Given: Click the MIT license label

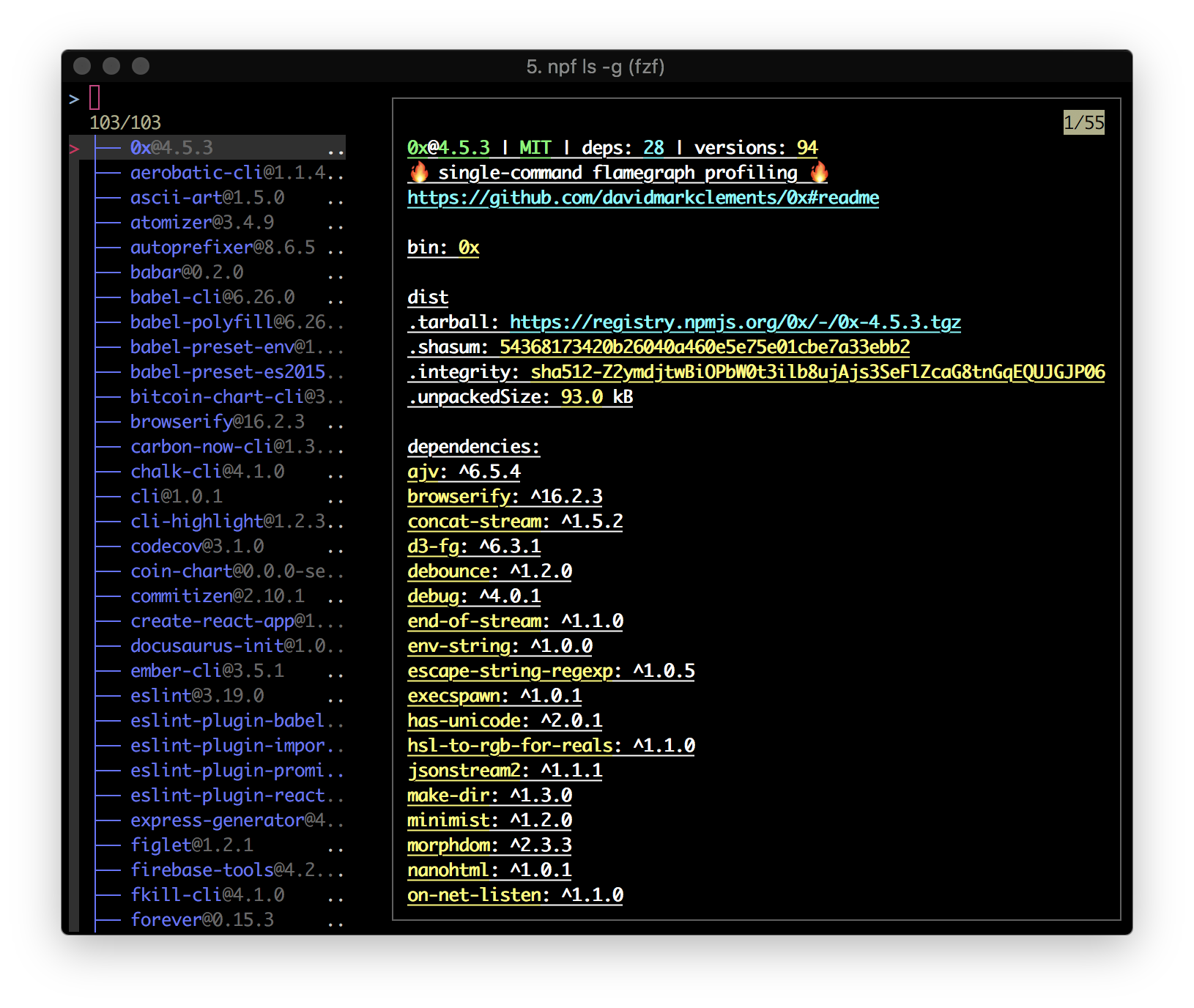Looking at the screenshot, I should point(535,148).
